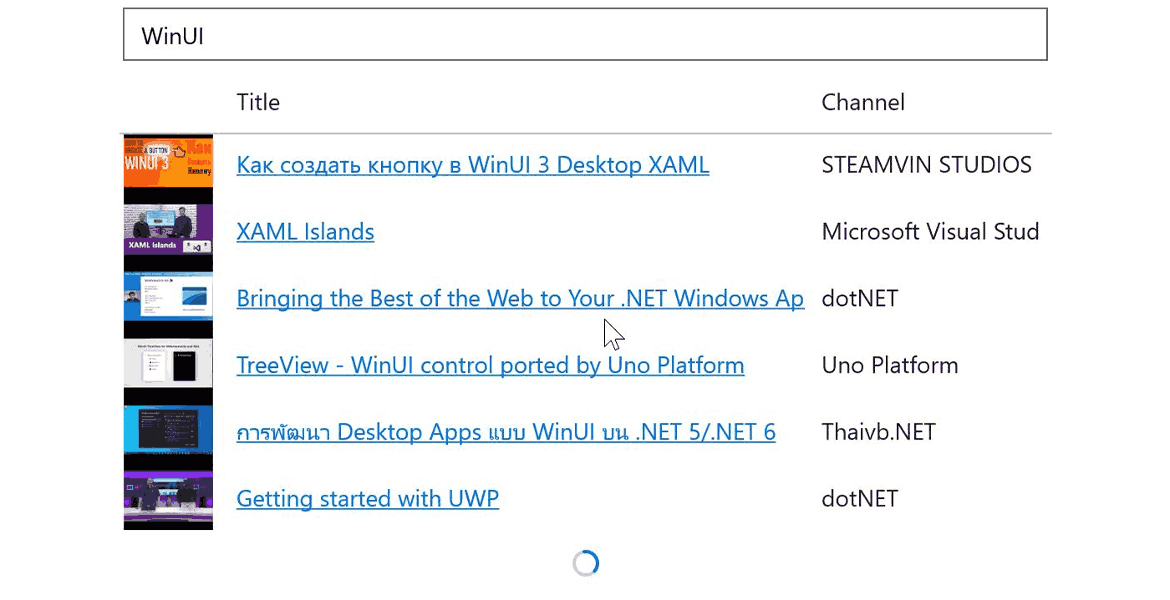This screenshot has height=600, width=1170.
Task: Click the Thaivb.NET video thumbnail
Action: click(x=168, y=430)
